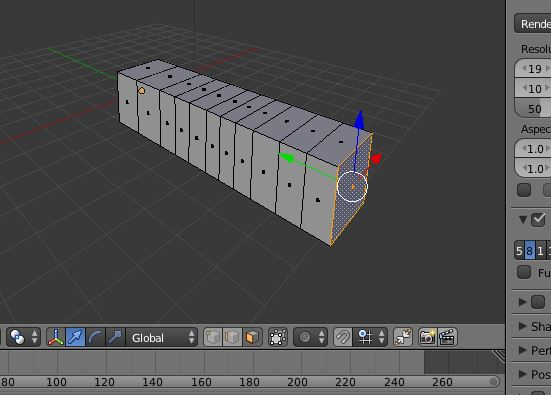Switch to edge select mode

(232, 337)
